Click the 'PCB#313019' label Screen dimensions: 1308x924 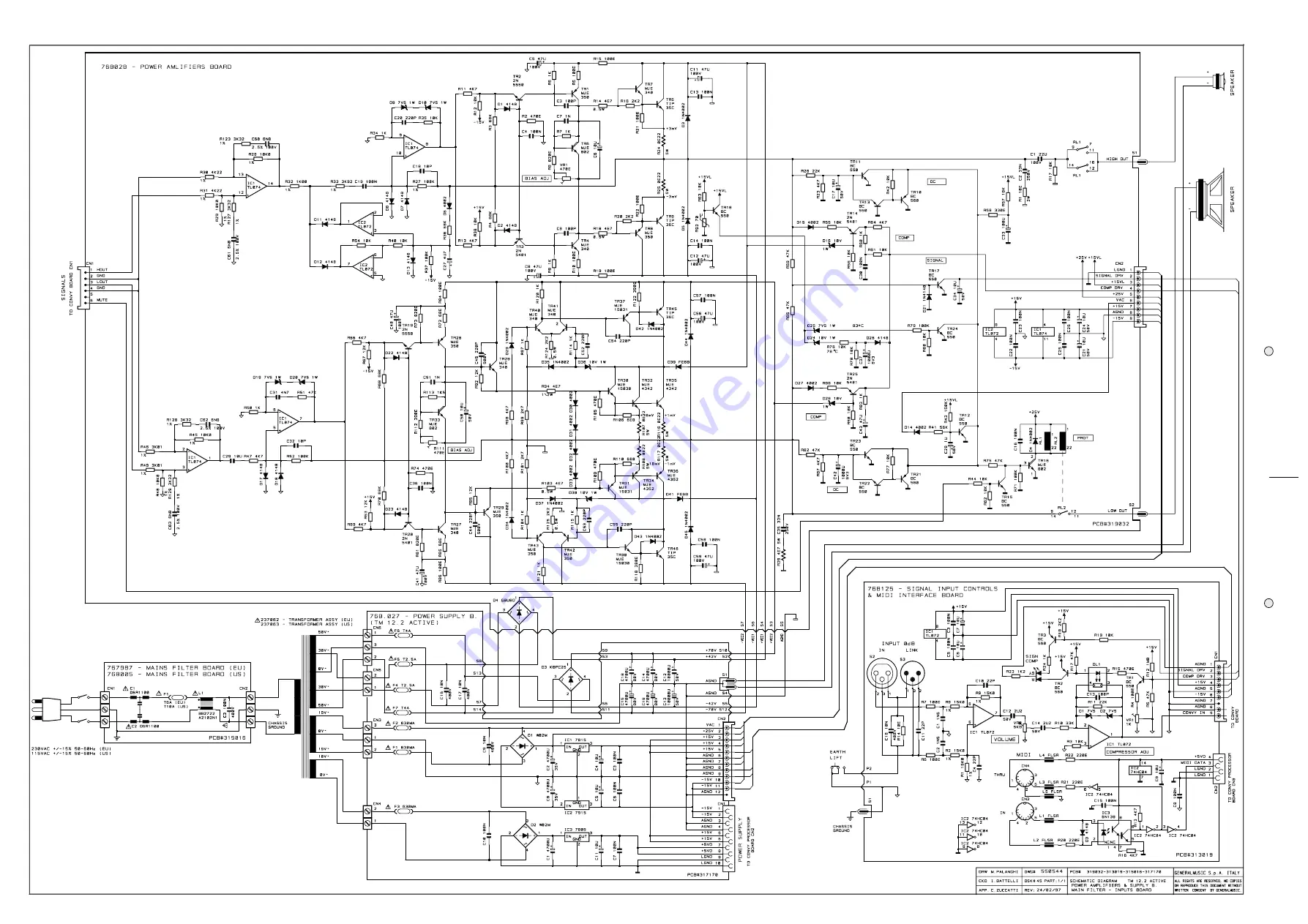click(1195, 854)
